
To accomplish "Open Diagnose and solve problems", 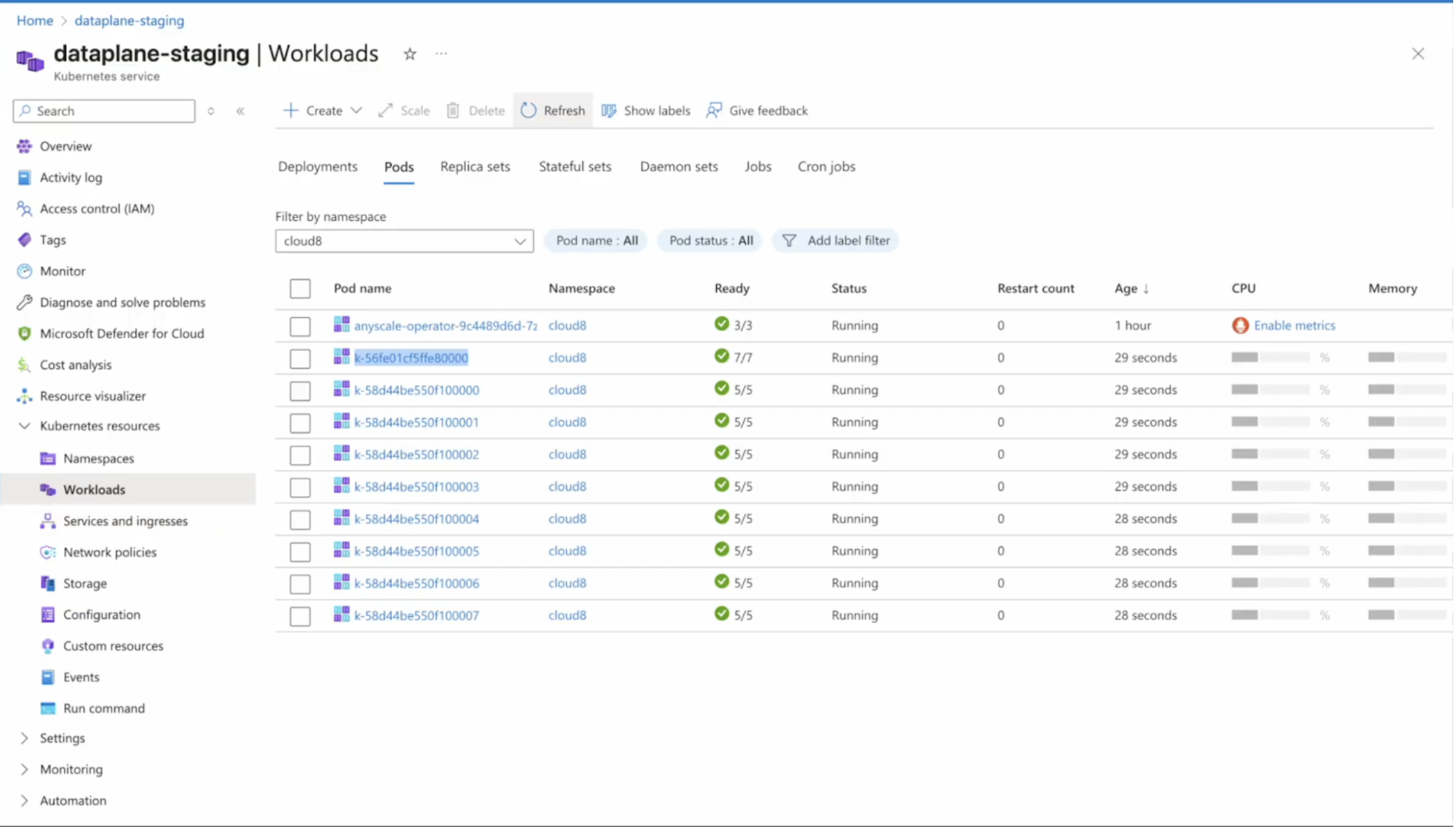I will (x=122, y=302).
